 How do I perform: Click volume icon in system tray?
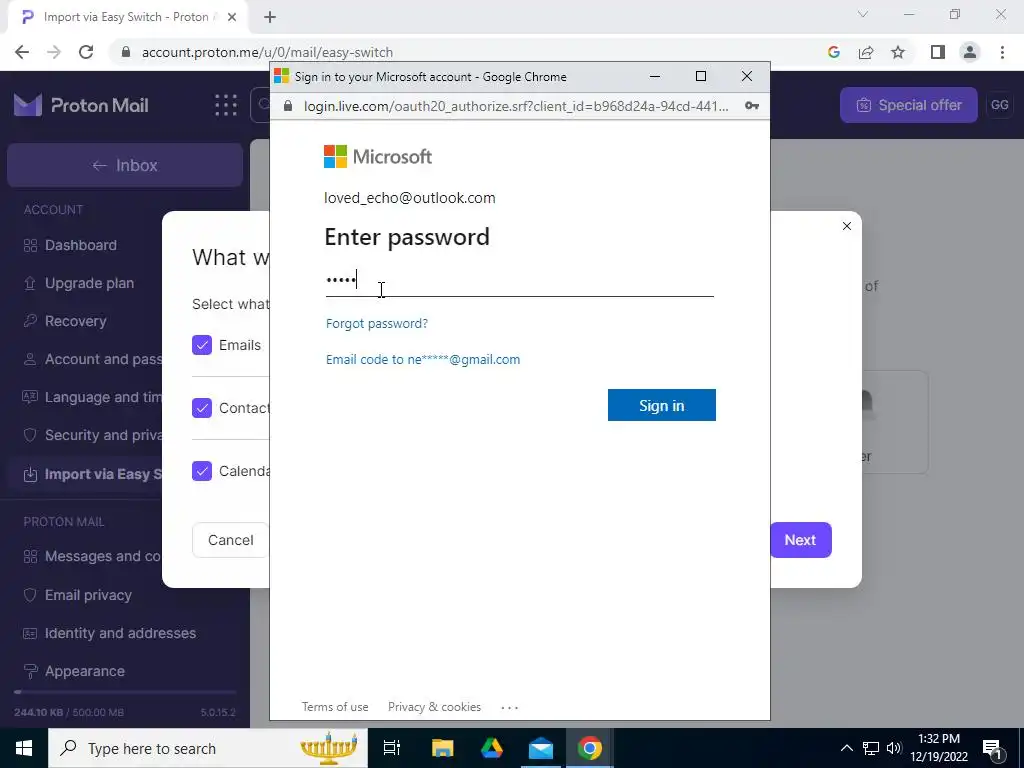coord(894,748)
